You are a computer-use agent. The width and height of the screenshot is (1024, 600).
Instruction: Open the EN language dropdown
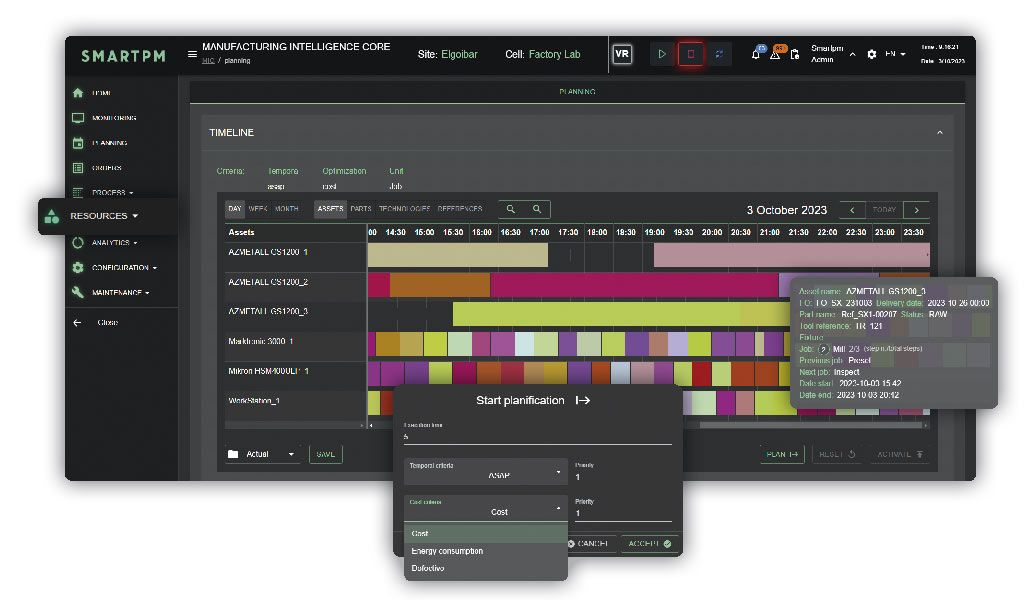895,54
